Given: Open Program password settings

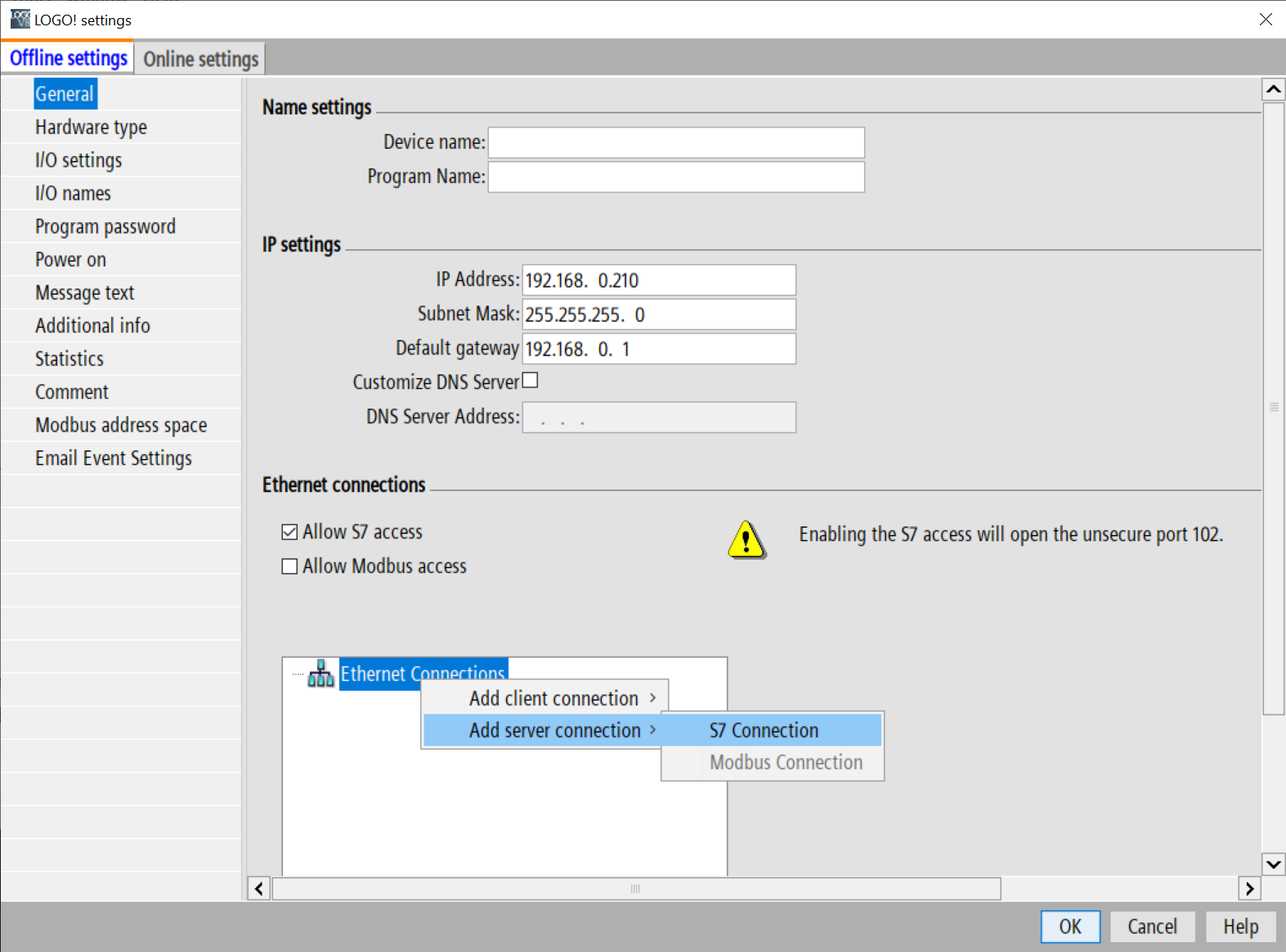Looking at the screenshot, I should click(105, 226).
